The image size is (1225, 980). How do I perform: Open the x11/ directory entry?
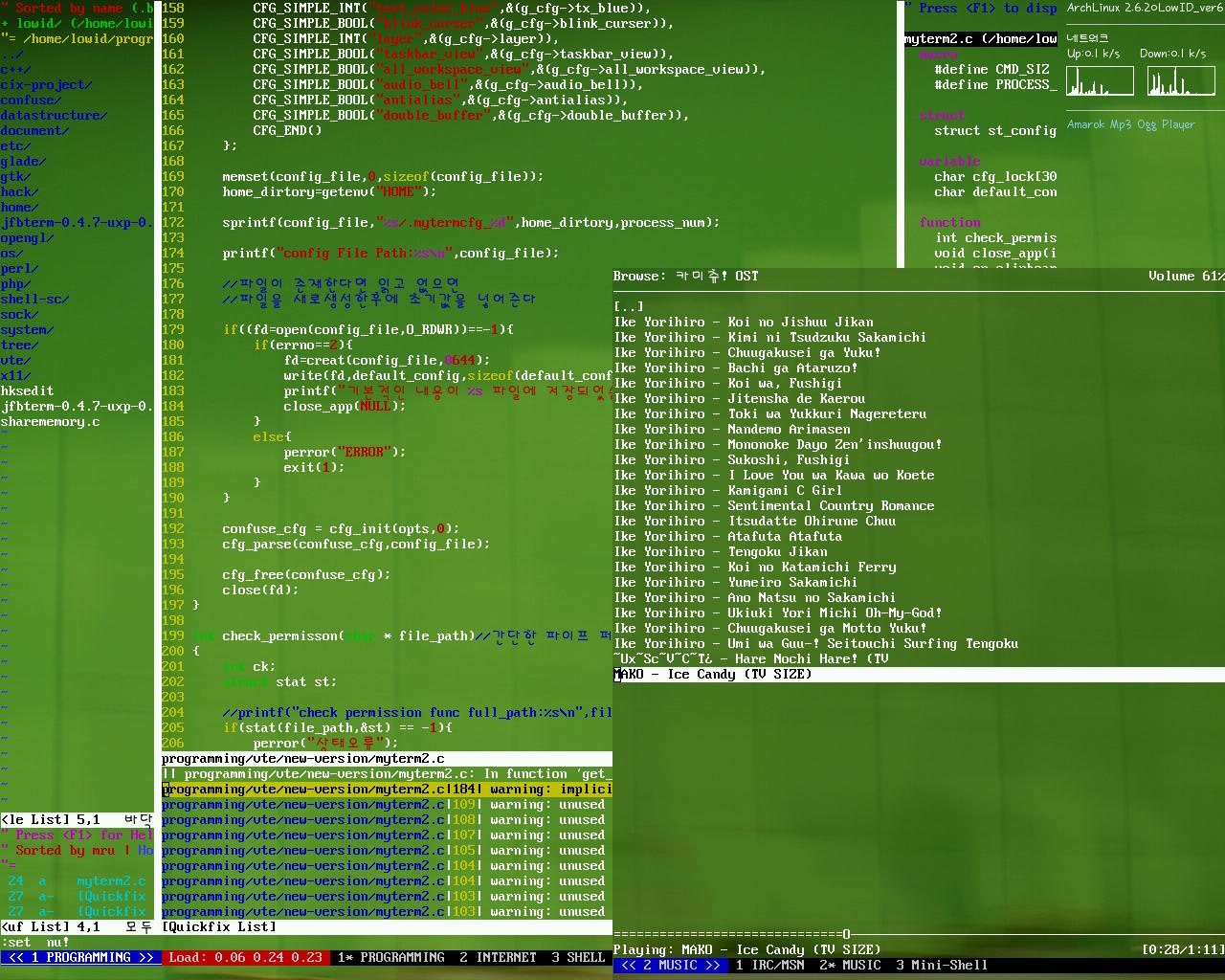16,375
